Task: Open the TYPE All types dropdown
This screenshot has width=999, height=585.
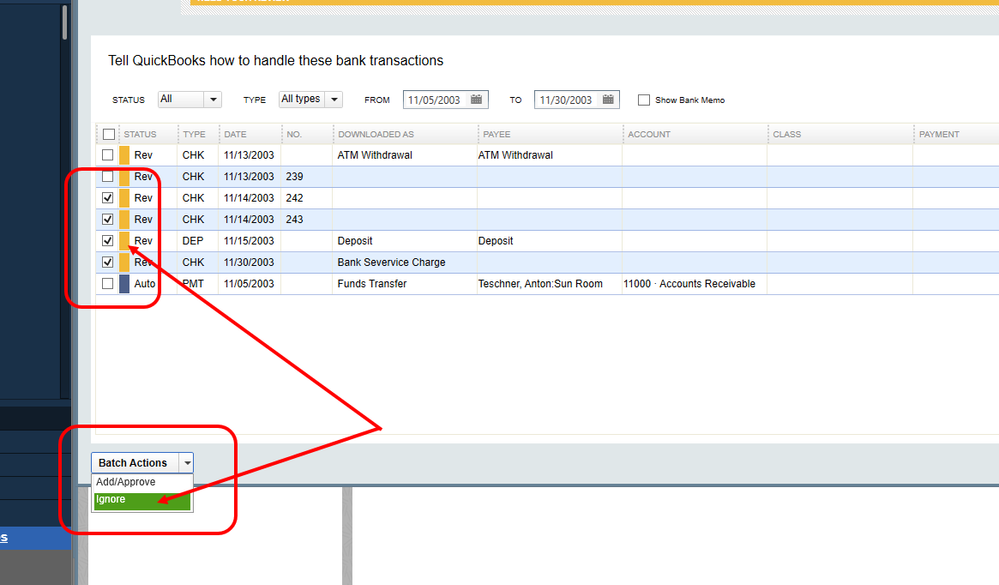Action: click(x=311, y=99)
